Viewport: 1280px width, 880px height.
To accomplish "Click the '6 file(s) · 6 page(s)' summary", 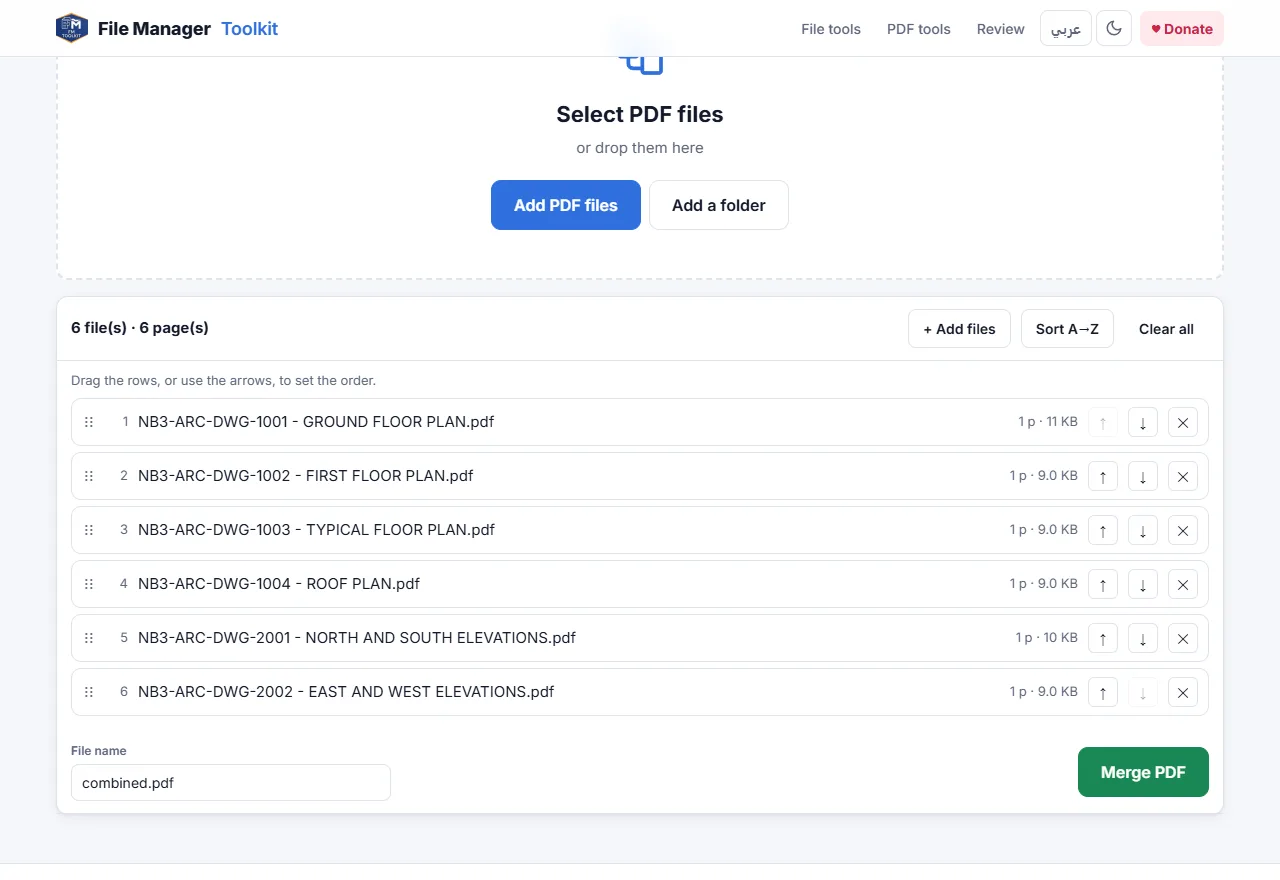I will click(140, 328).
